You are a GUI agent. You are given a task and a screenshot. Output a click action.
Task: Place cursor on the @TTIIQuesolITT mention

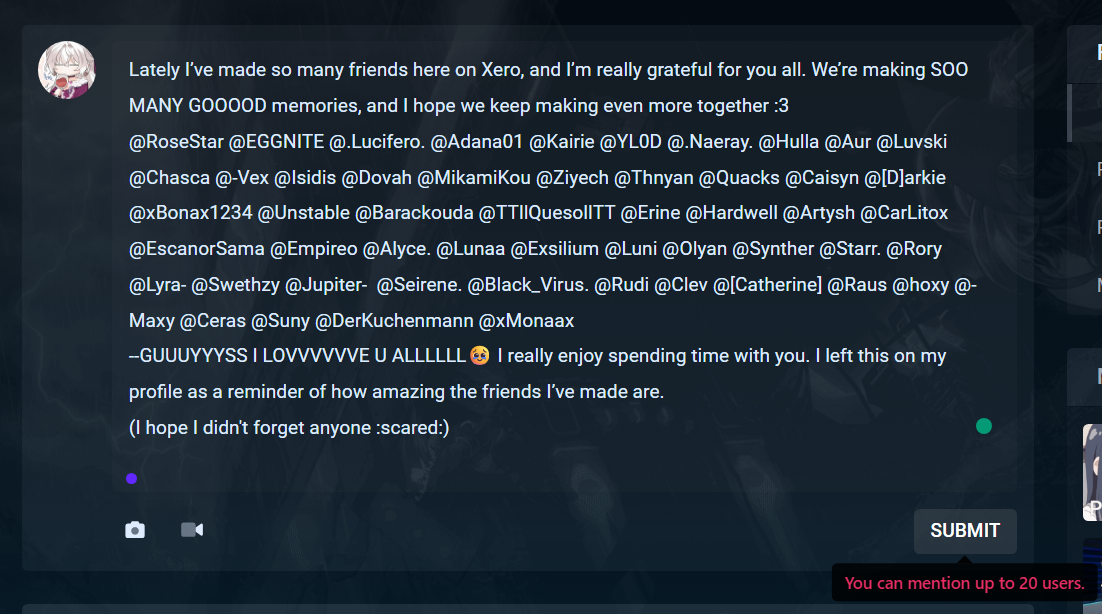point(547,213)
